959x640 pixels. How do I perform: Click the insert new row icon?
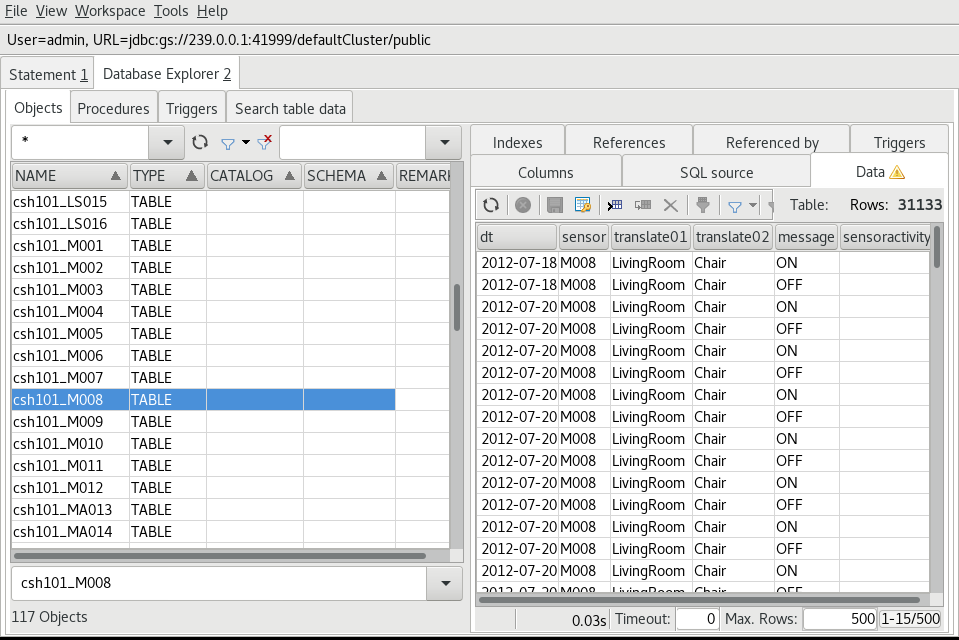click(614, 205)
